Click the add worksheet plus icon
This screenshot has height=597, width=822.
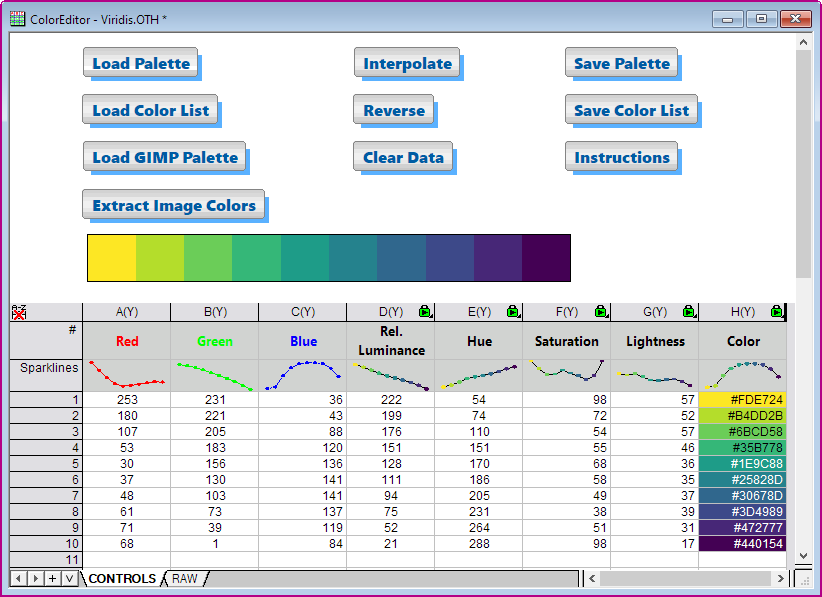[x=54, y=578]
